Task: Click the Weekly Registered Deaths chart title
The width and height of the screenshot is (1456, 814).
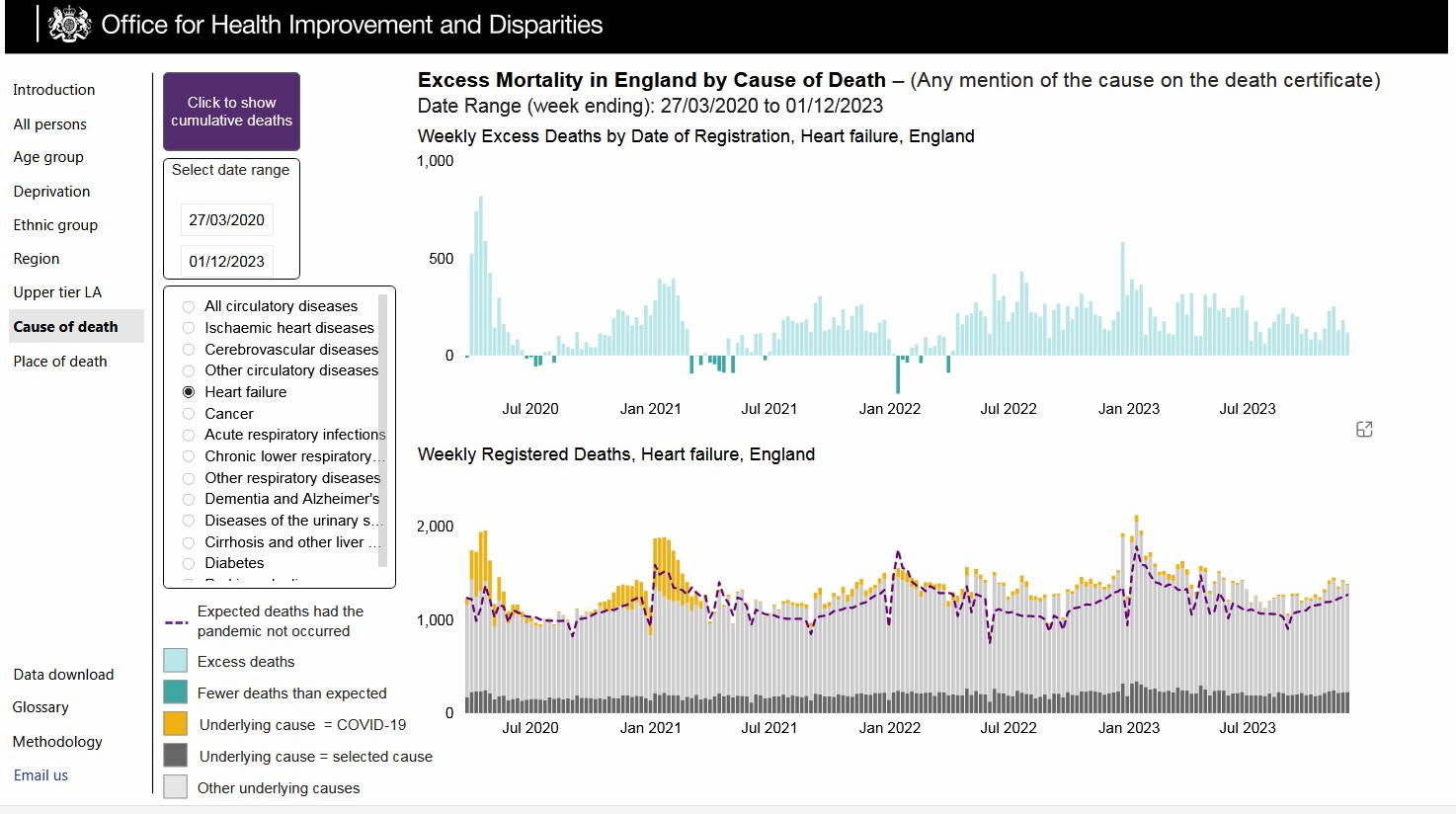Action: 616,454
